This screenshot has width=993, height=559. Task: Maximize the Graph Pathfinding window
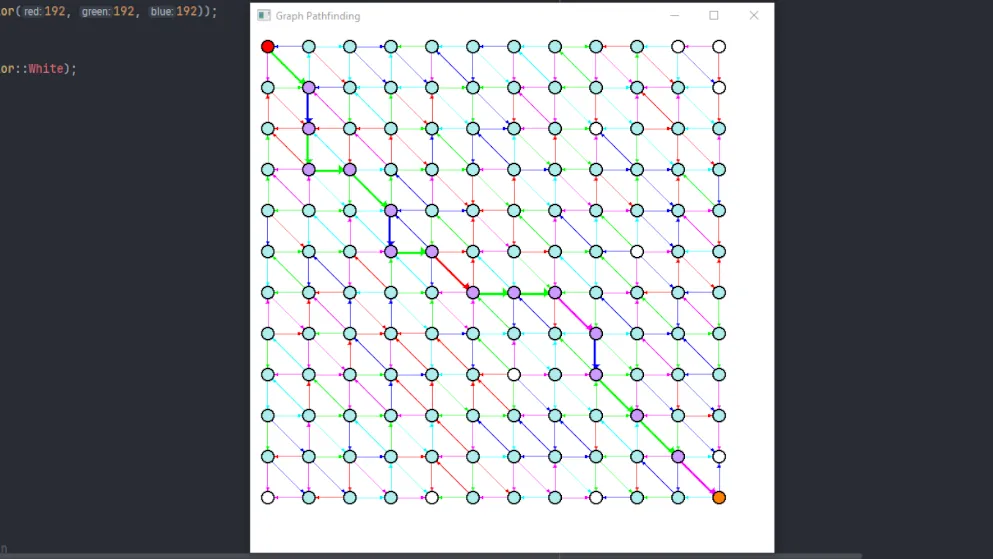714,16
